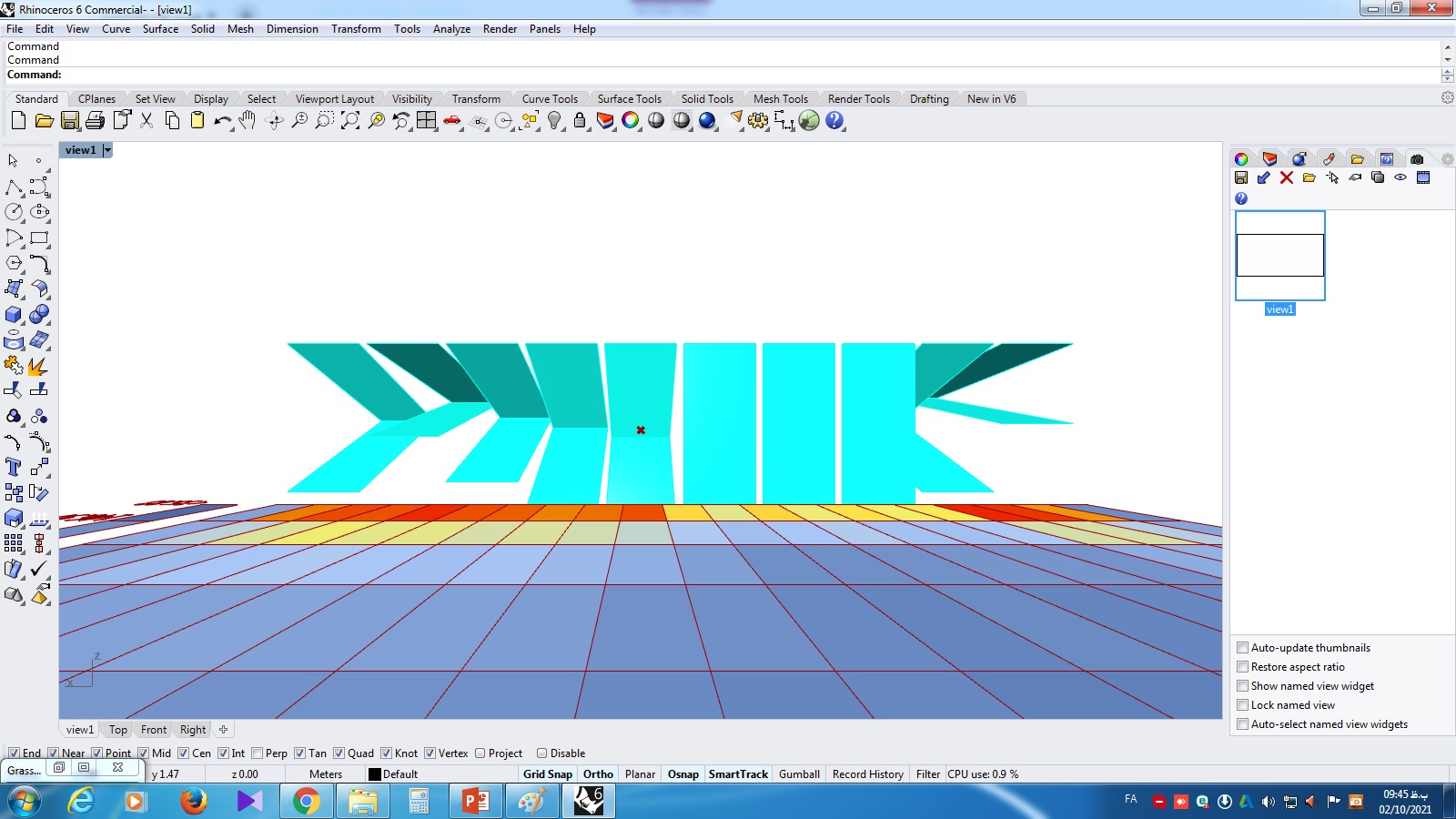Image resolution: width=1456 pixels, height=819 pixels.
Task: Switch to the Mesh Tools toolbar tab
Action: 781,99
